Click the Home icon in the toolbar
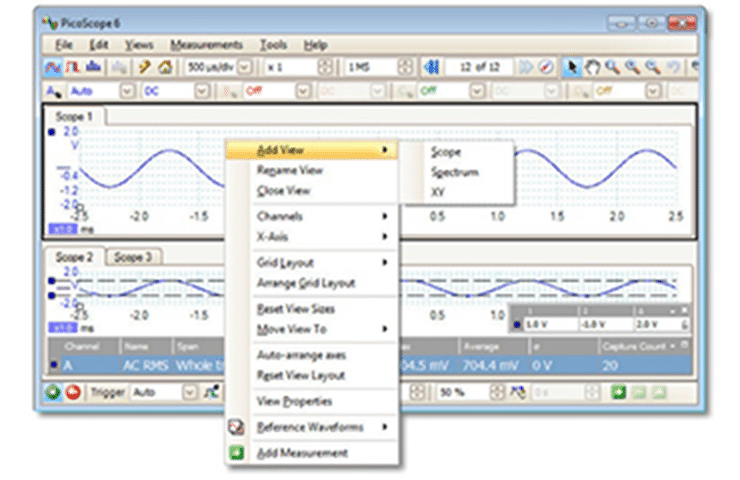This screenshot has width=740, height=480. click(165, 67)
